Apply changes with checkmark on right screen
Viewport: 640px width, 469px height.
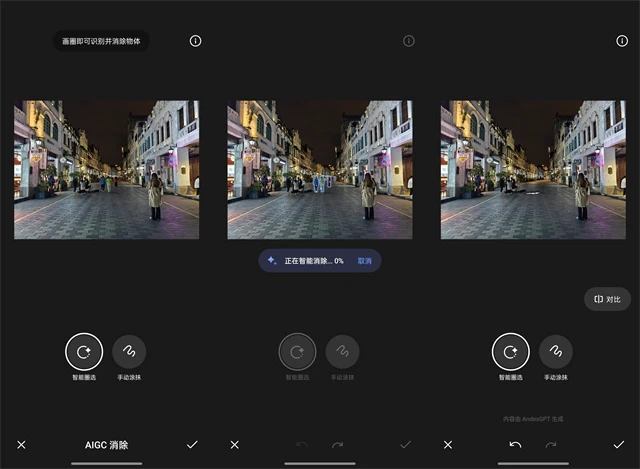(x=618, y=444)
